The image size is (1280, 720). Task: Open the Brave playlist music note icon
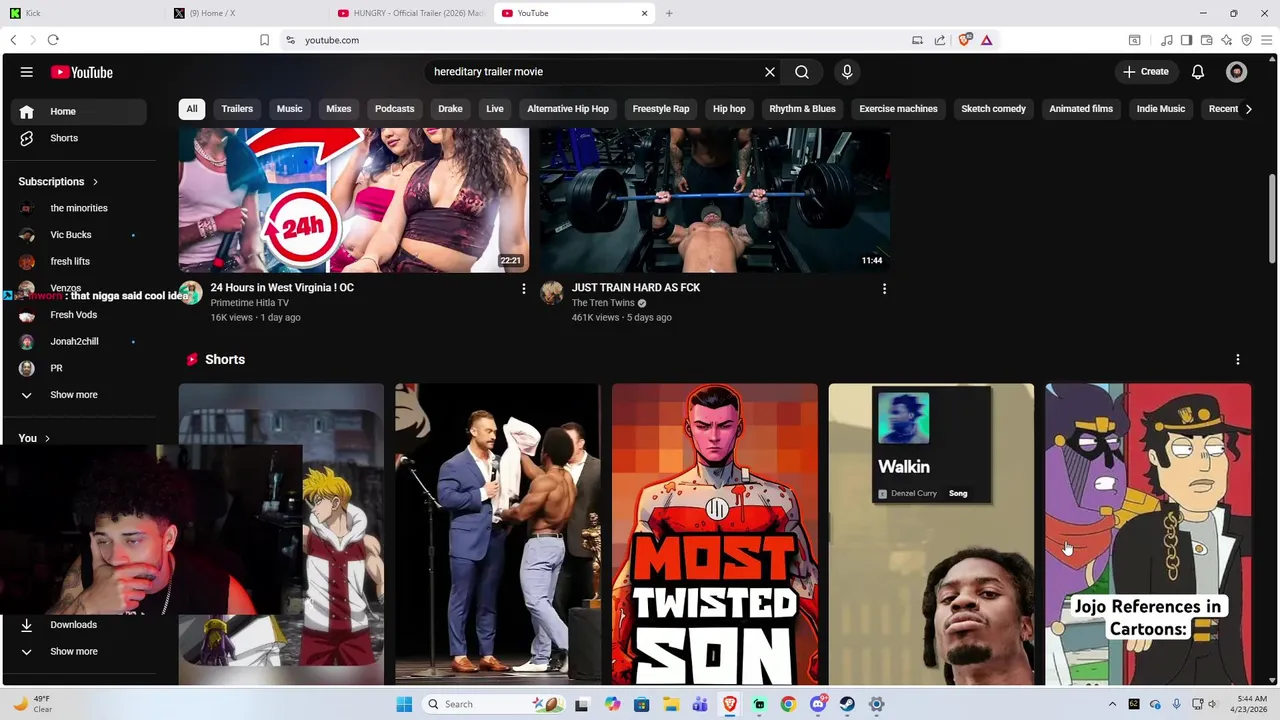pyautogui.click(x=1167, y=40)
